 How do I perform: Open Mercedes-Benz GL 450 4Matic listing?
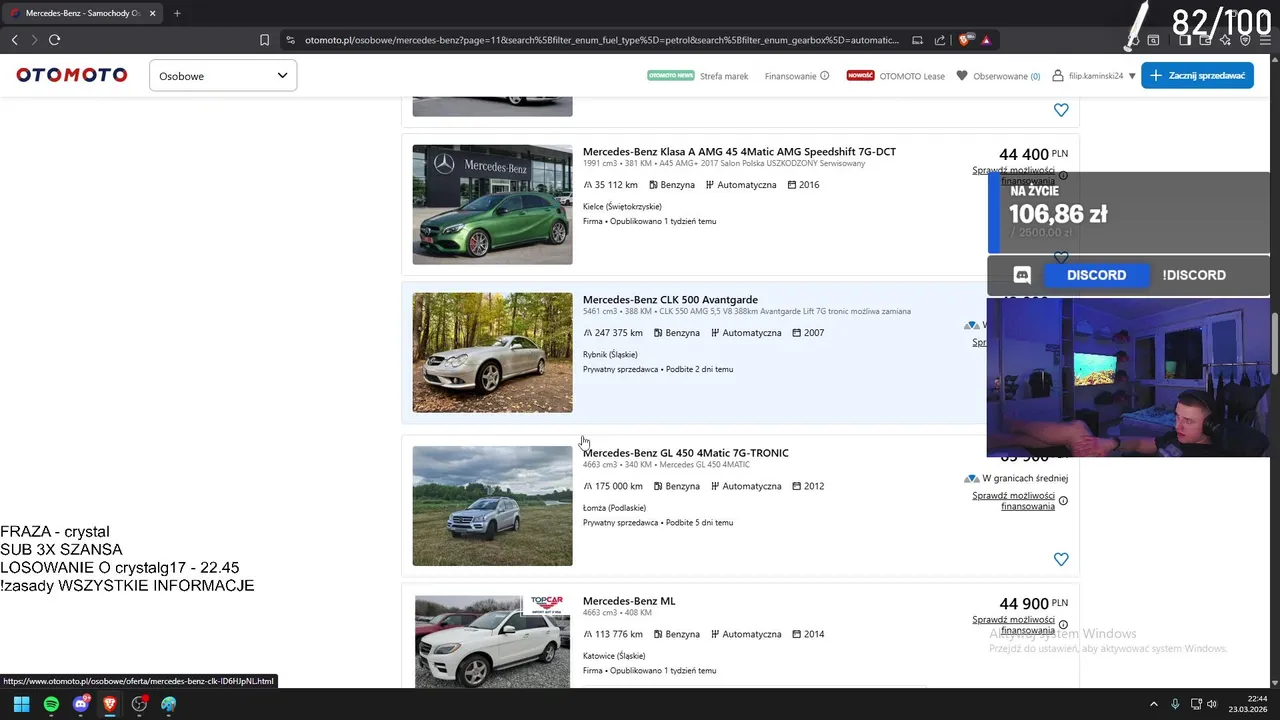[x=686, y=453]
